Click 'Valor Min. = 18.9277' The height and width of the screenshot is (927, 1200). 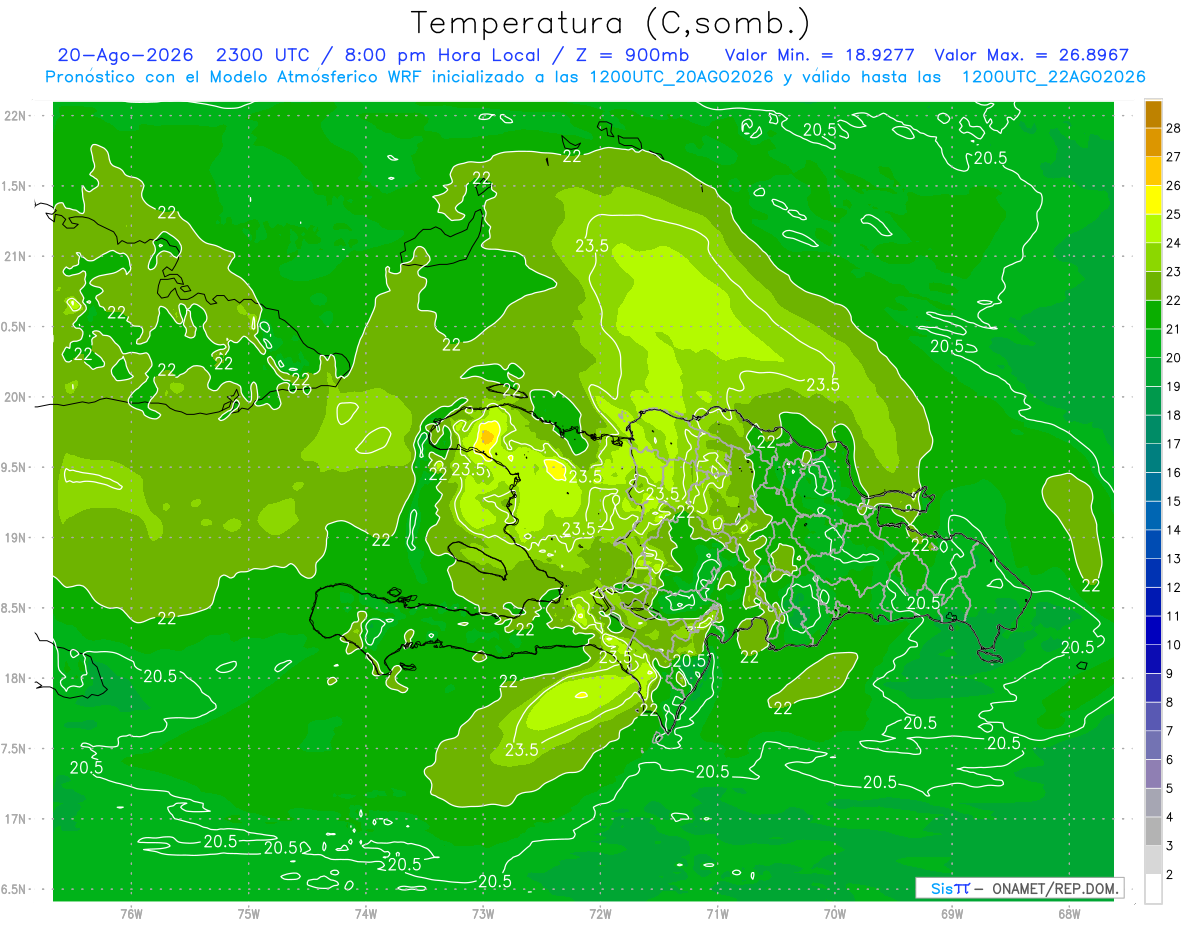pos(820,56)
